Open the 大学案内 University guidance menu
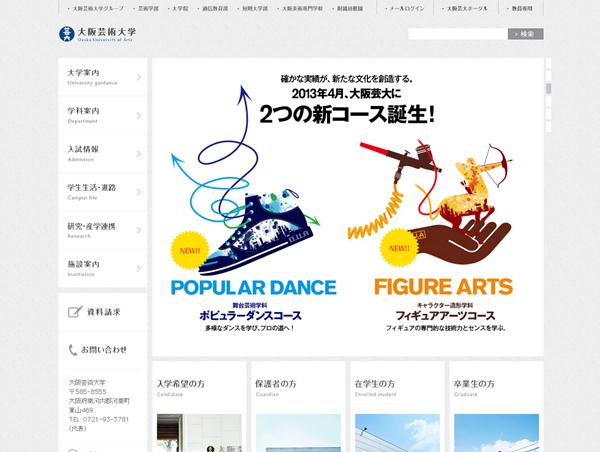 (x=103, y=77)
